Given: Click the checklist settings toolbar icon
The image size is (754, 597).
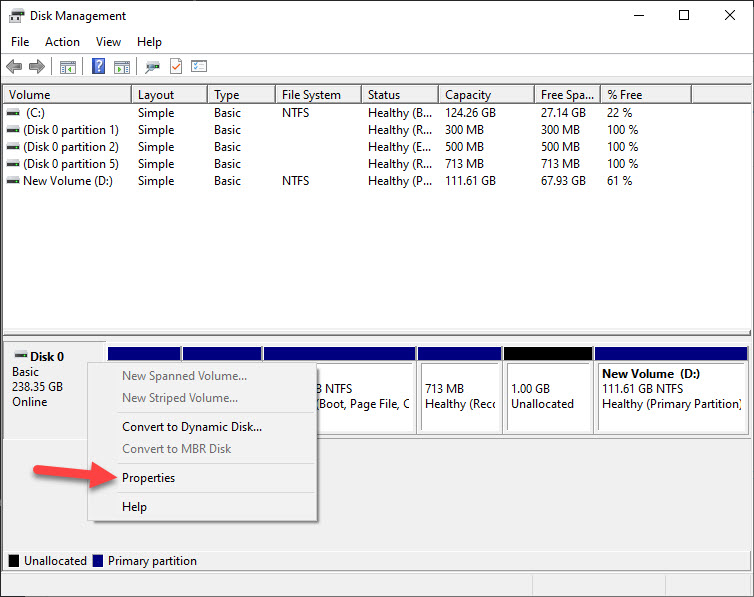Looking at the screenshot, I should (x=199, y=67).
